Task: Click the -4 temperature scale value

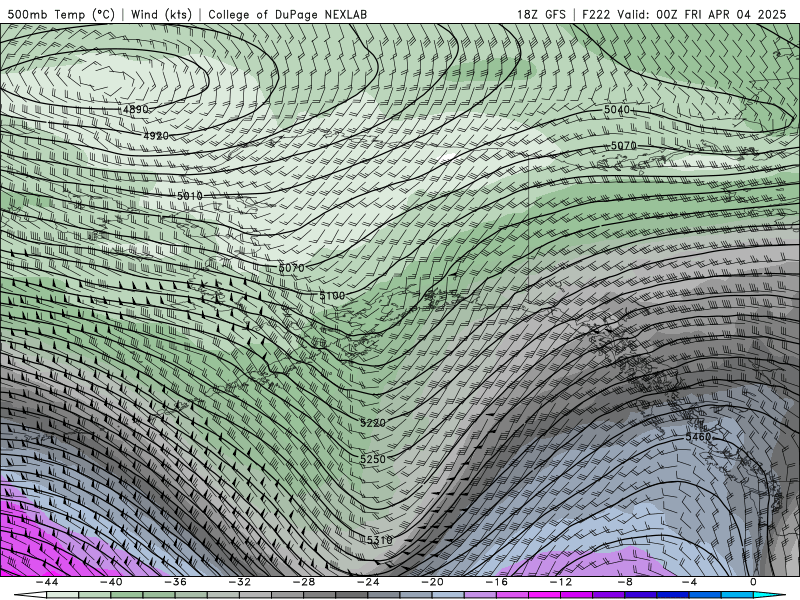Action: tap(689, 582)
